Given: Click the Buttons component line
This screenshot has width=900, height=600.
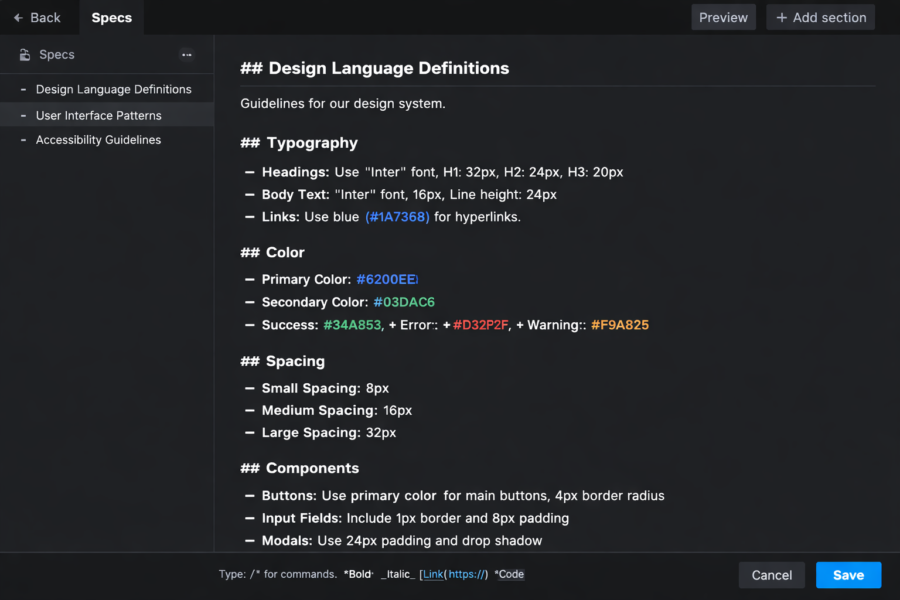Looking at the screenshot, I should [x=455, y=496].
